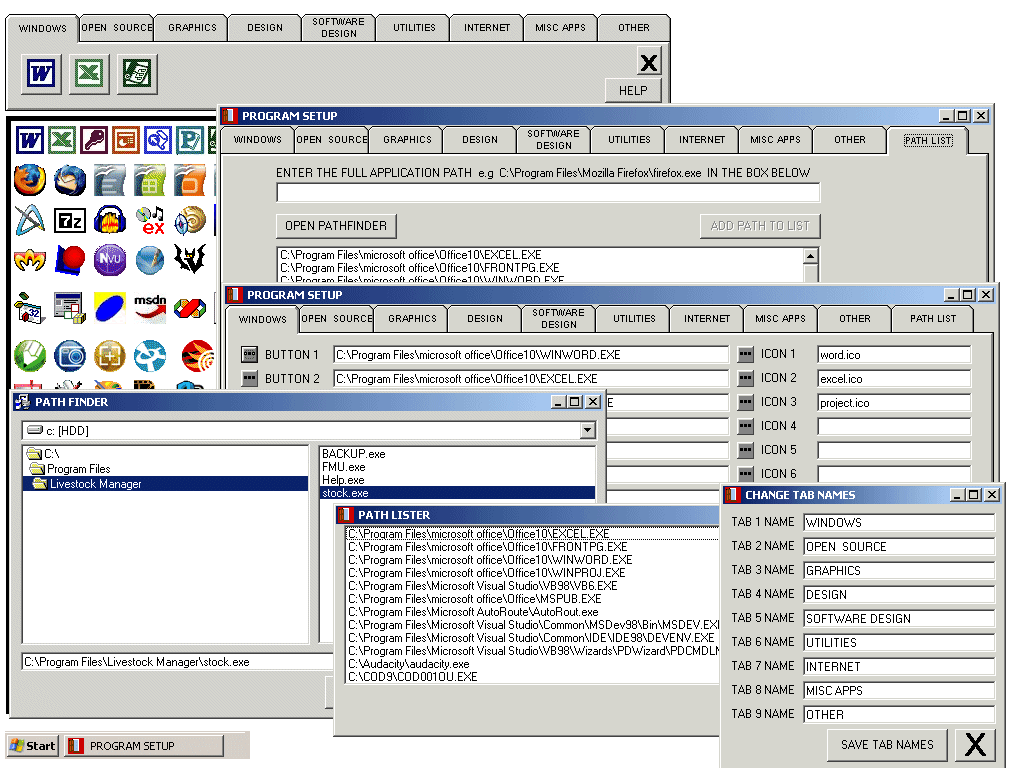This screenshot has height=768, width=1024.
Task: Open the c: [HDD] drive dropdown
Action: (x=587, y=430)
